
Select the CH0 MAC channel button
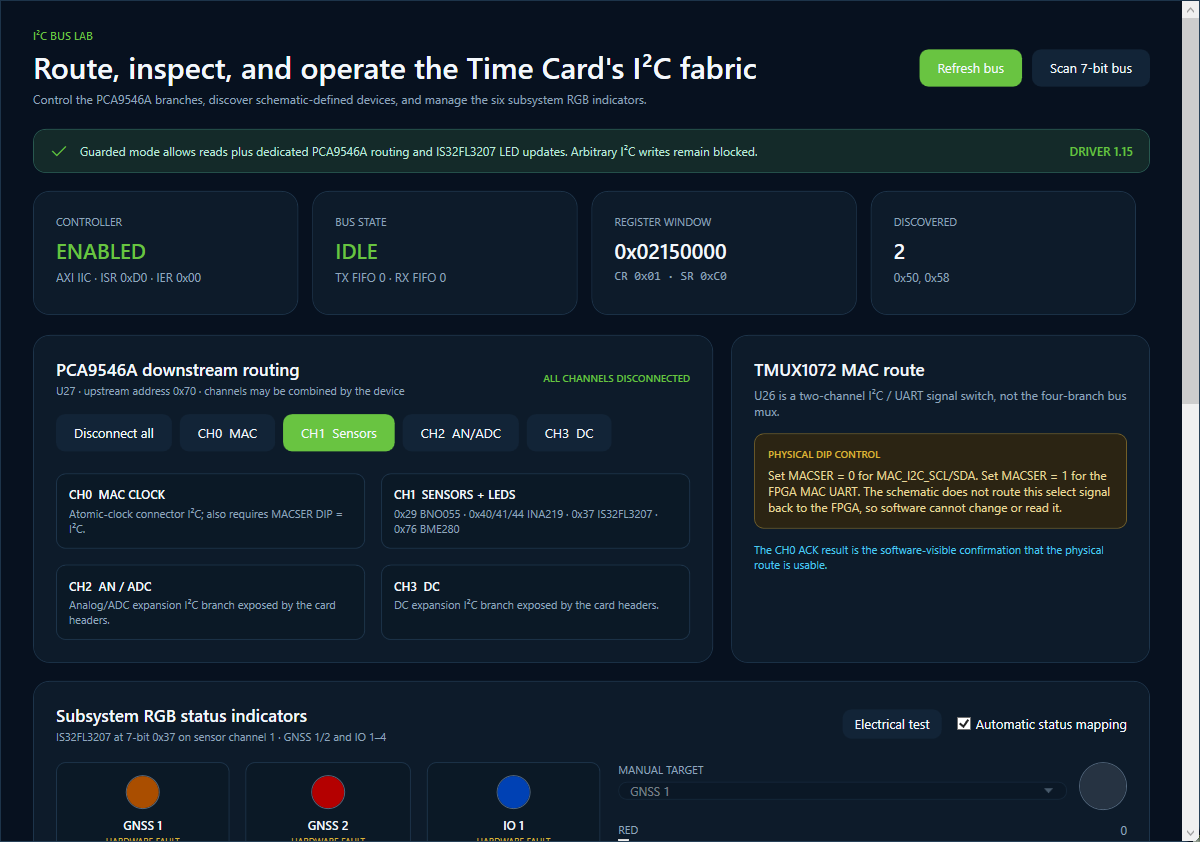pos(227,433)
